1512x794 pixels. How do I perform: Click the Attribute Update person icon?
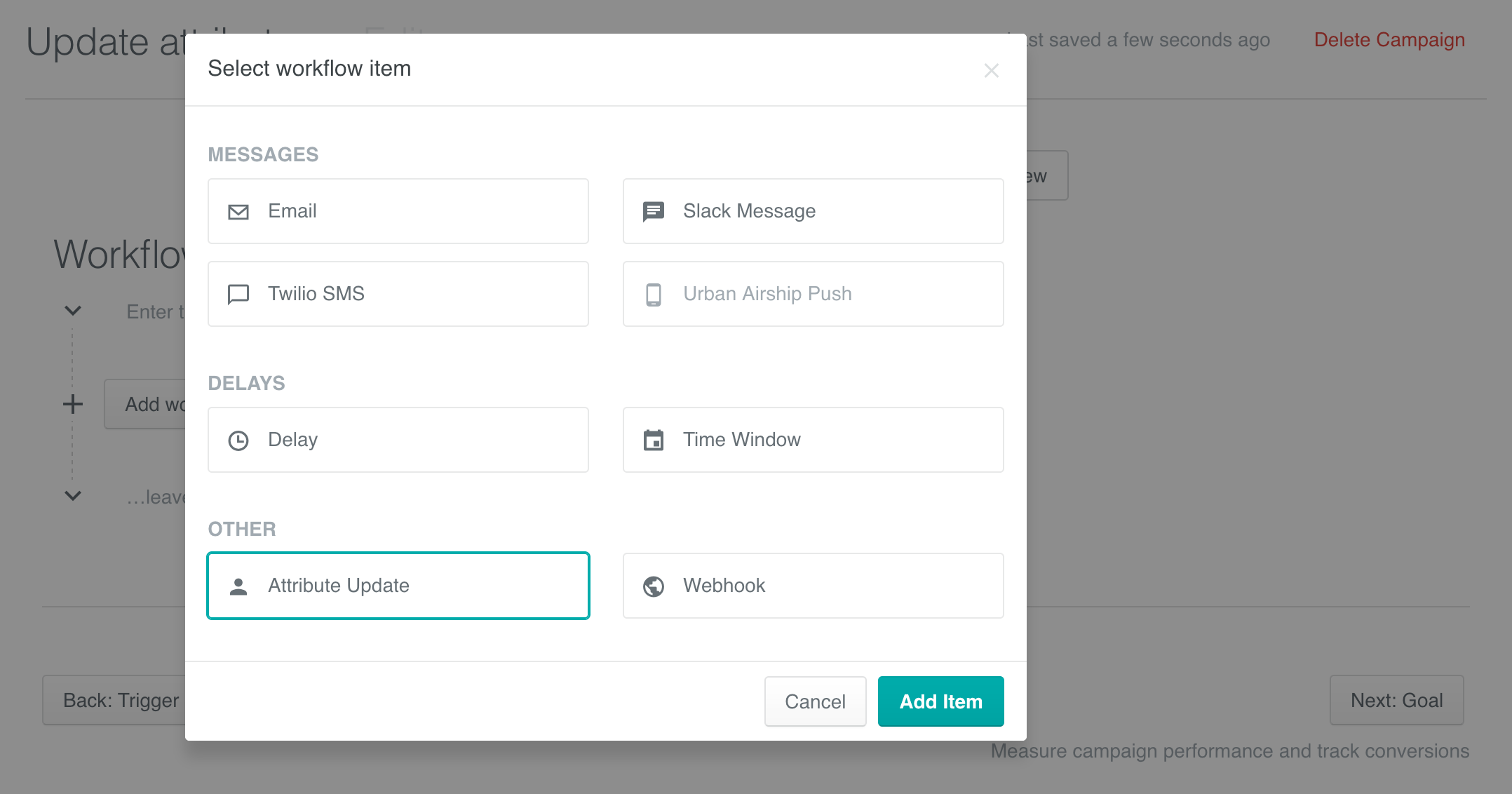tap(238, 586)
